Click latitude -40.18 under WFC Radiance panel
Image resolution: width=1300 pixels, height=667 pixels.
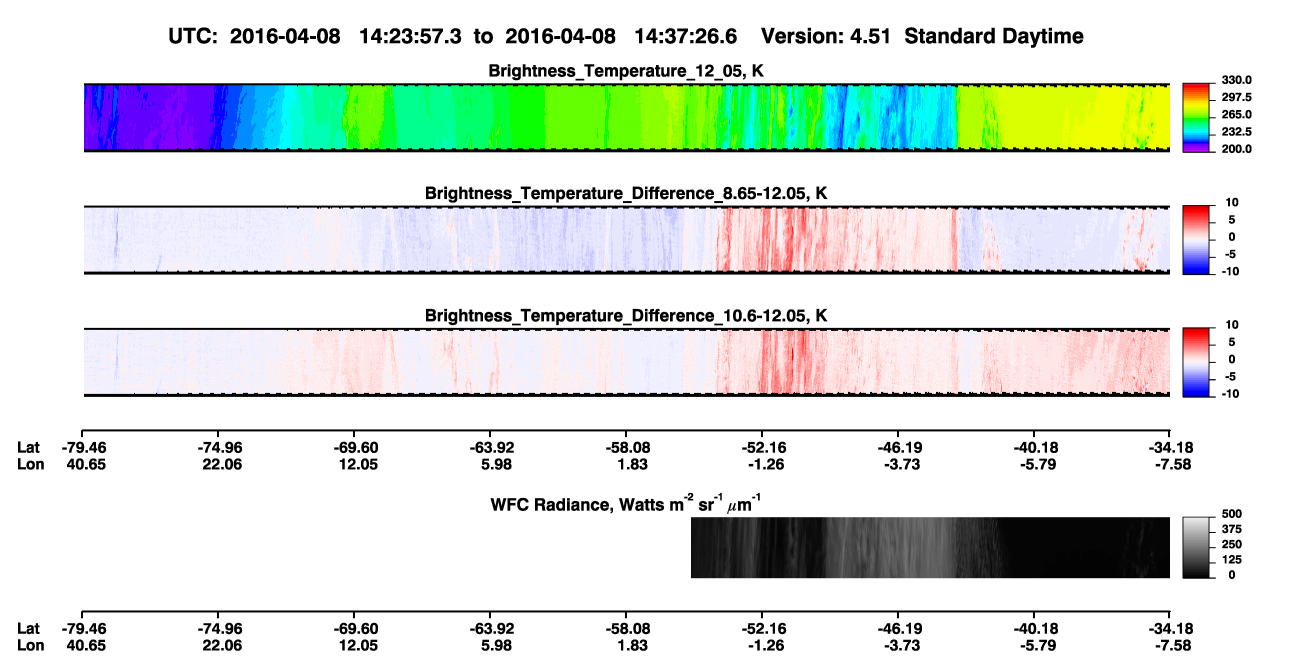tap(1034, 628)
